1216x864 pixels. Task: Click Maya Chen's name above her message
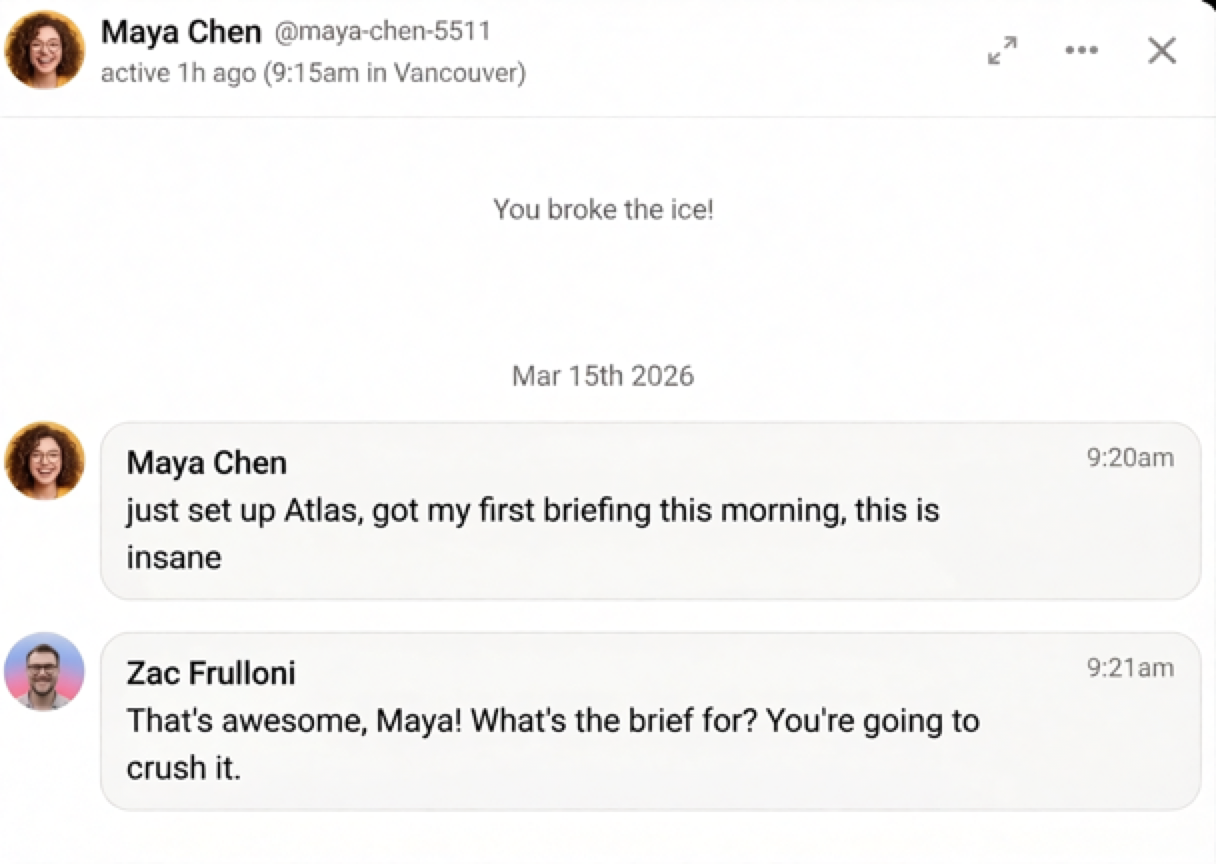(206, 462)
